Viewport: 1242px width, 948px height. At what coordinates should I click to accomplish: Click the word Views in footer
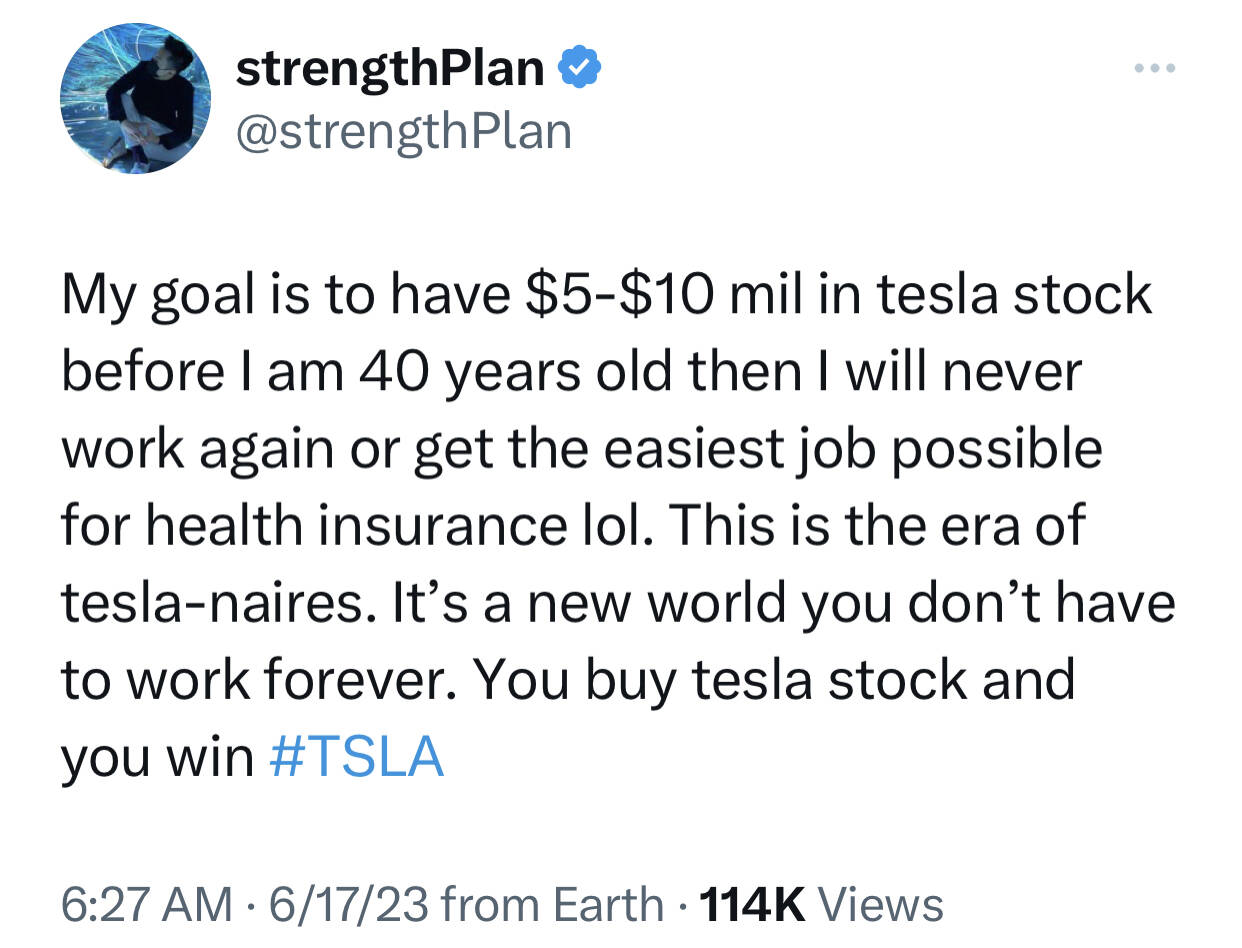point(881,904)
